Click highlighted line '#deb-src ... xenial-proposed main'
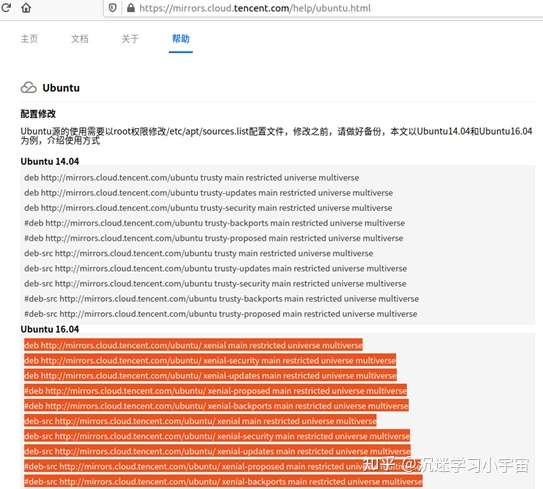This screenshot has width=543, height=489. pyautogui.click(x=222, y=466)
